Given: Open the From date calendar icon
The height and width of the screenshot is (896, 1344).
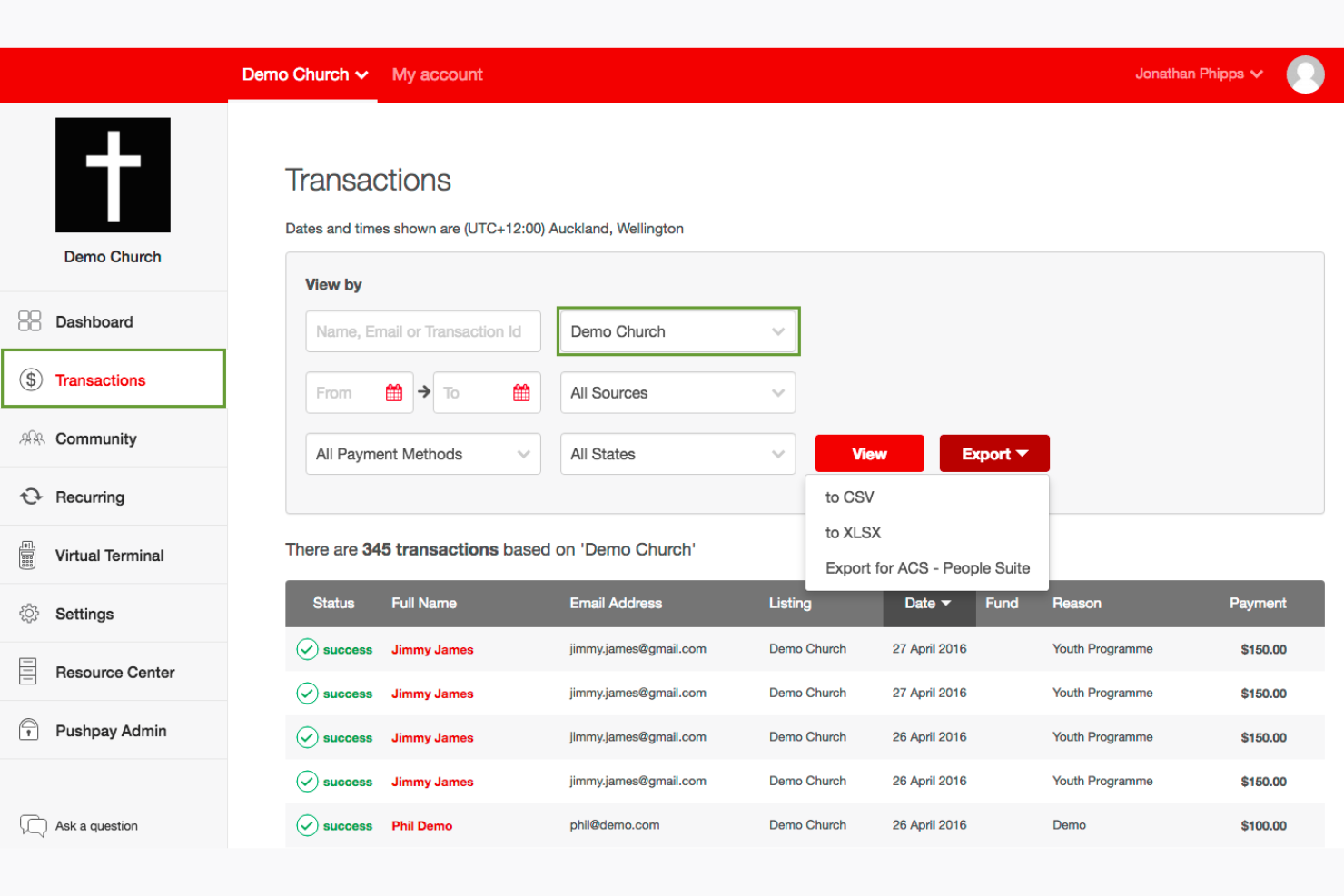Looking at the screenshot, I should pos(394,393).
